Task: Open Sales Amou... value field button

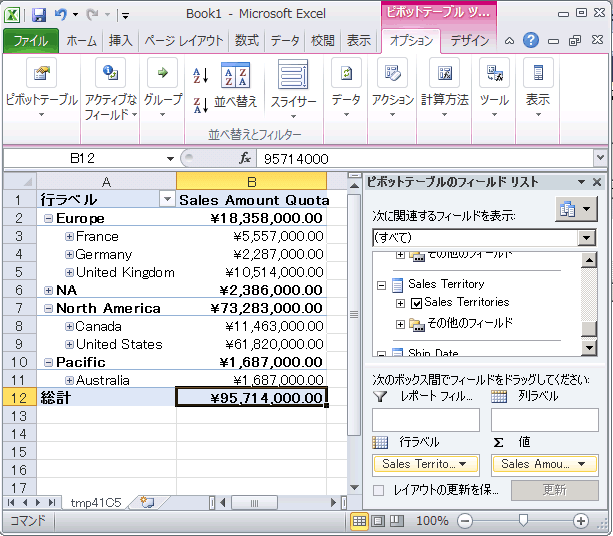Action: click(544, 464)
